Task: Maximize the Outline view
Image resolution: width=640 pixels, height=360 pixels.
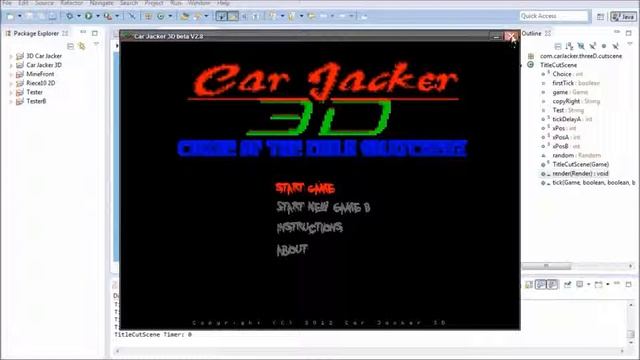Action: click(629, 33)
